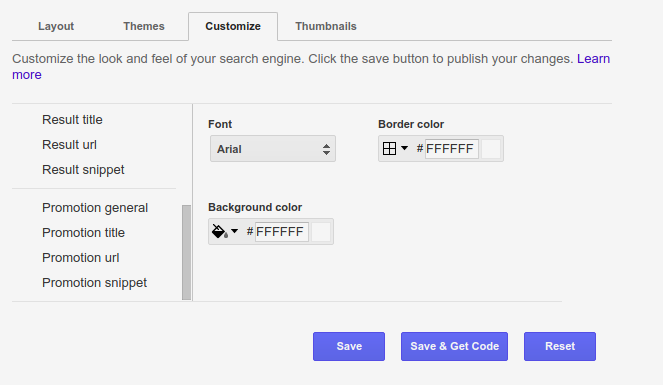Focus the border color hex input field

click(x=452, y=149)
